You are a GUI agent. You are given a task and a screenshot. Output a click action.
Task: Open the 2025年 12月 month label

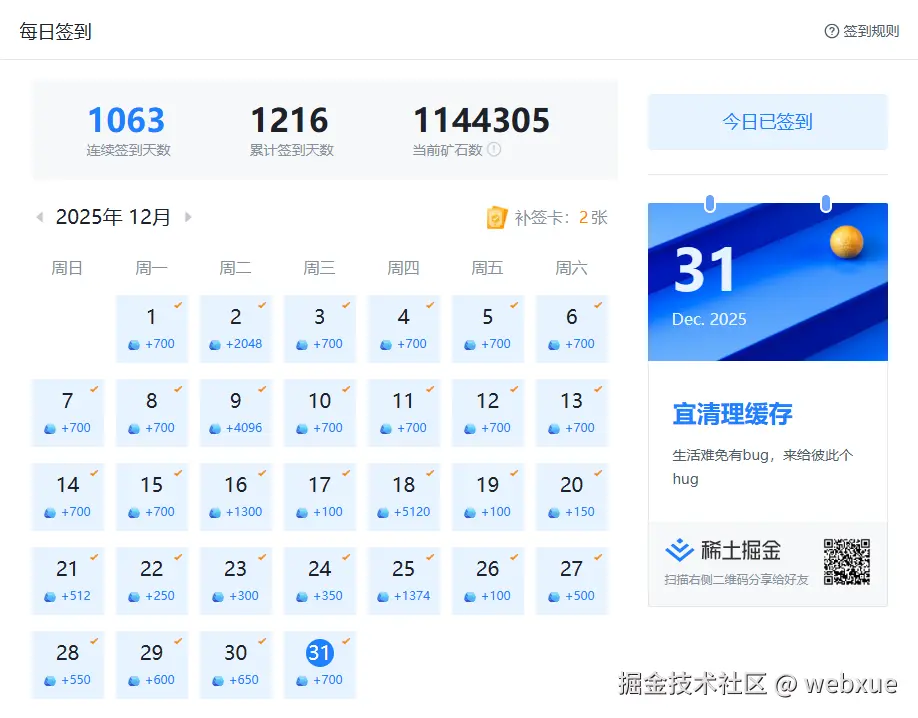(113, 216)
